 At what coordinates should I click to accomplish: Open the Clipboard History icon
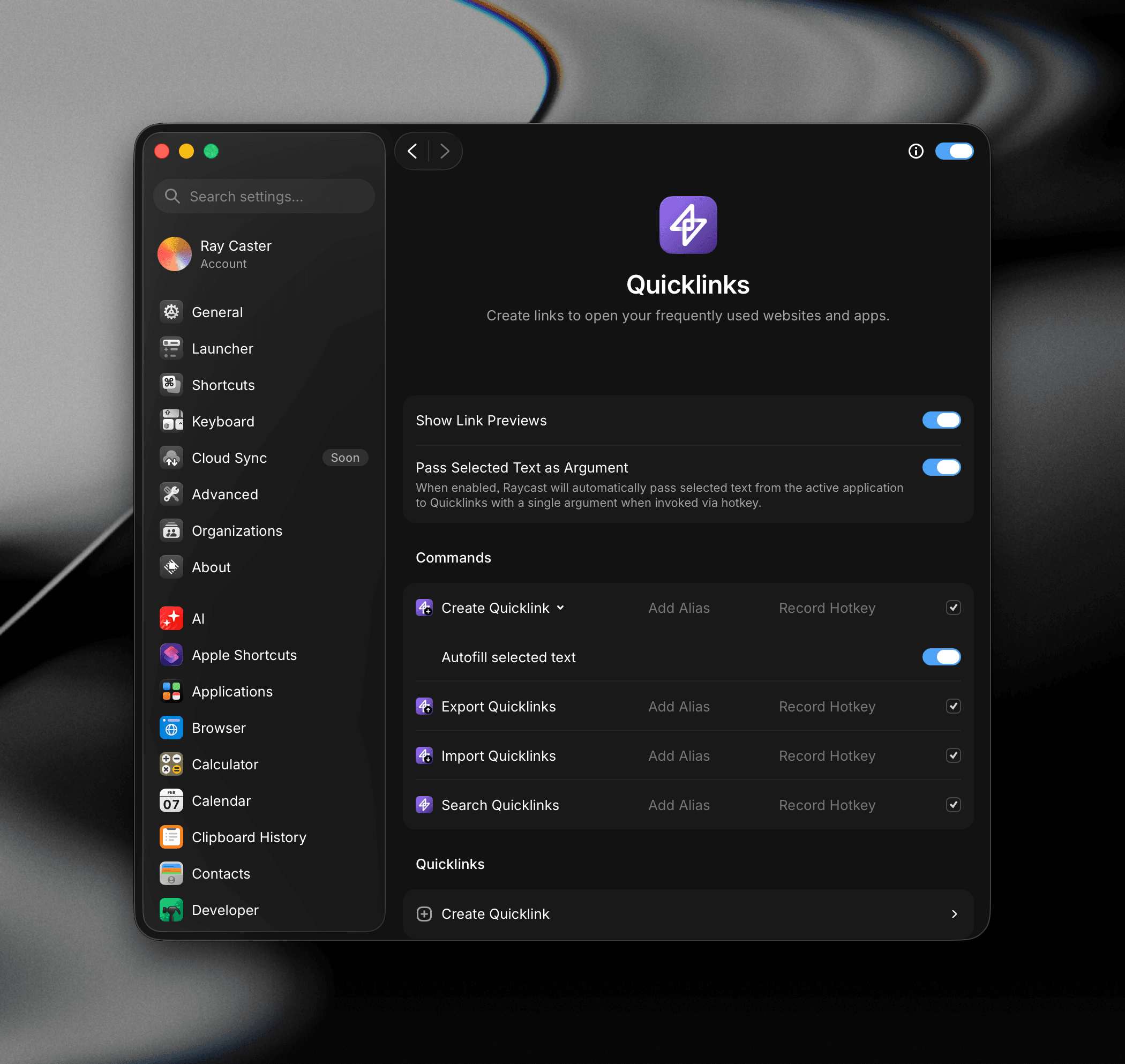click(x=171, y=836)
